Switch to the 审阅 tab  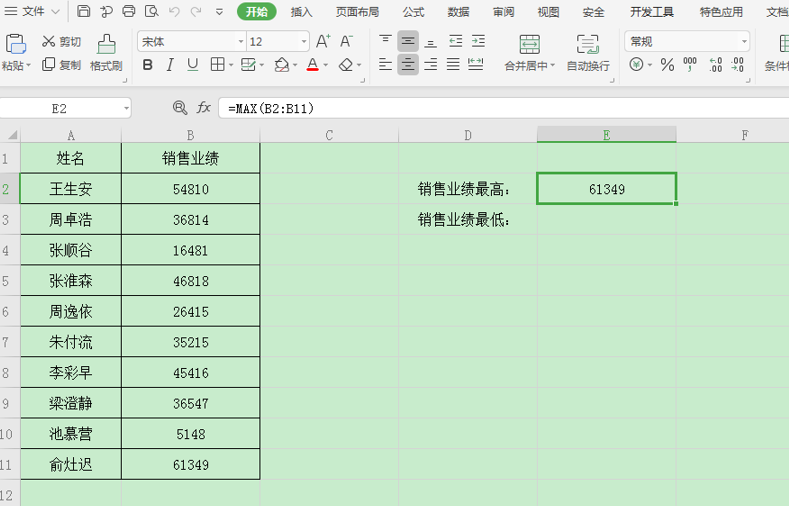(x=504, y=12)
